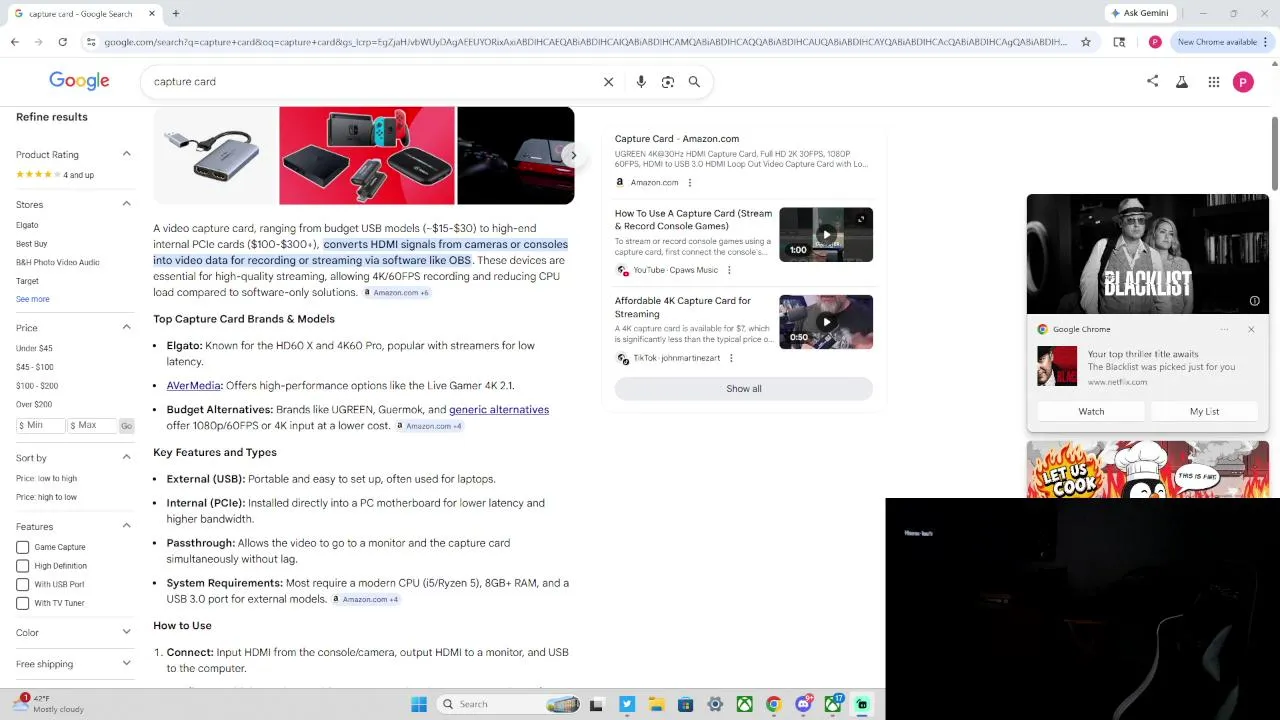Clear the search box with the X
The image size is (1280, 720).
(608, 82)
